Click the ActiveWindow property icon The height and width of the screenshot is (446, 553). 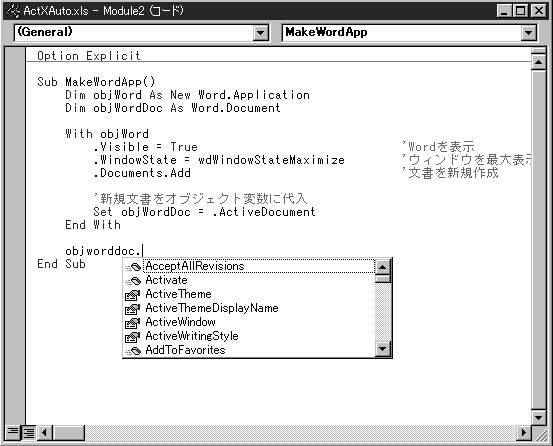[x=133, y=323]
